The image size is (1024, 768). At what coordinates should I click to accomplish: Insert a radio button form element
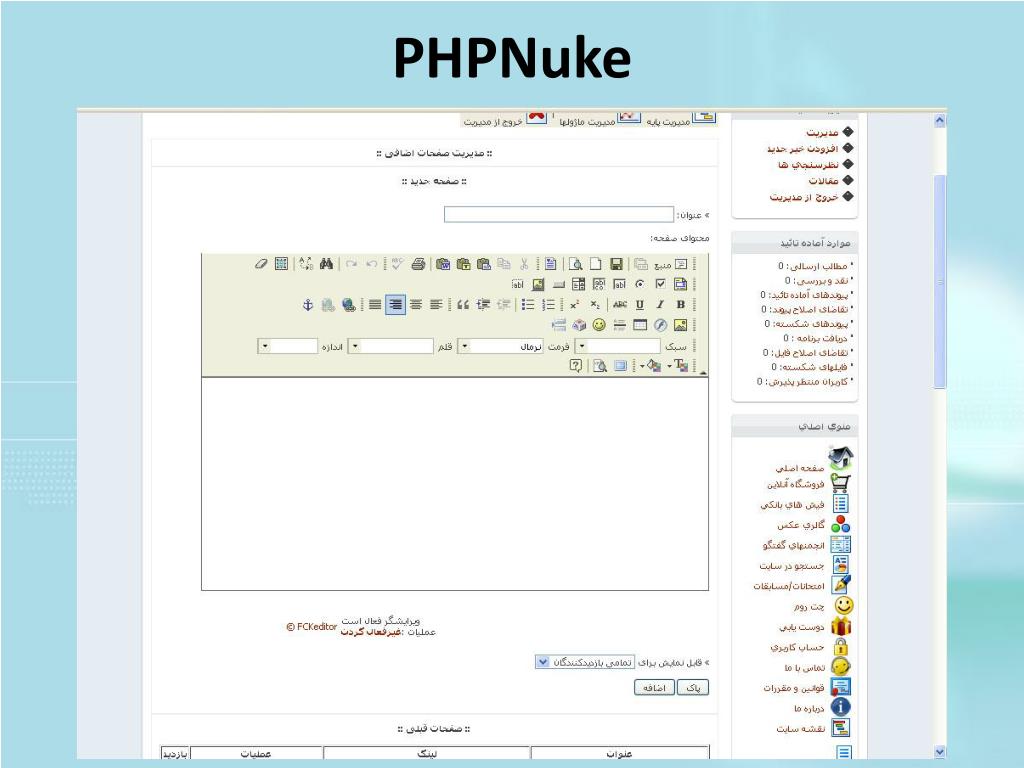click(640, 284)
